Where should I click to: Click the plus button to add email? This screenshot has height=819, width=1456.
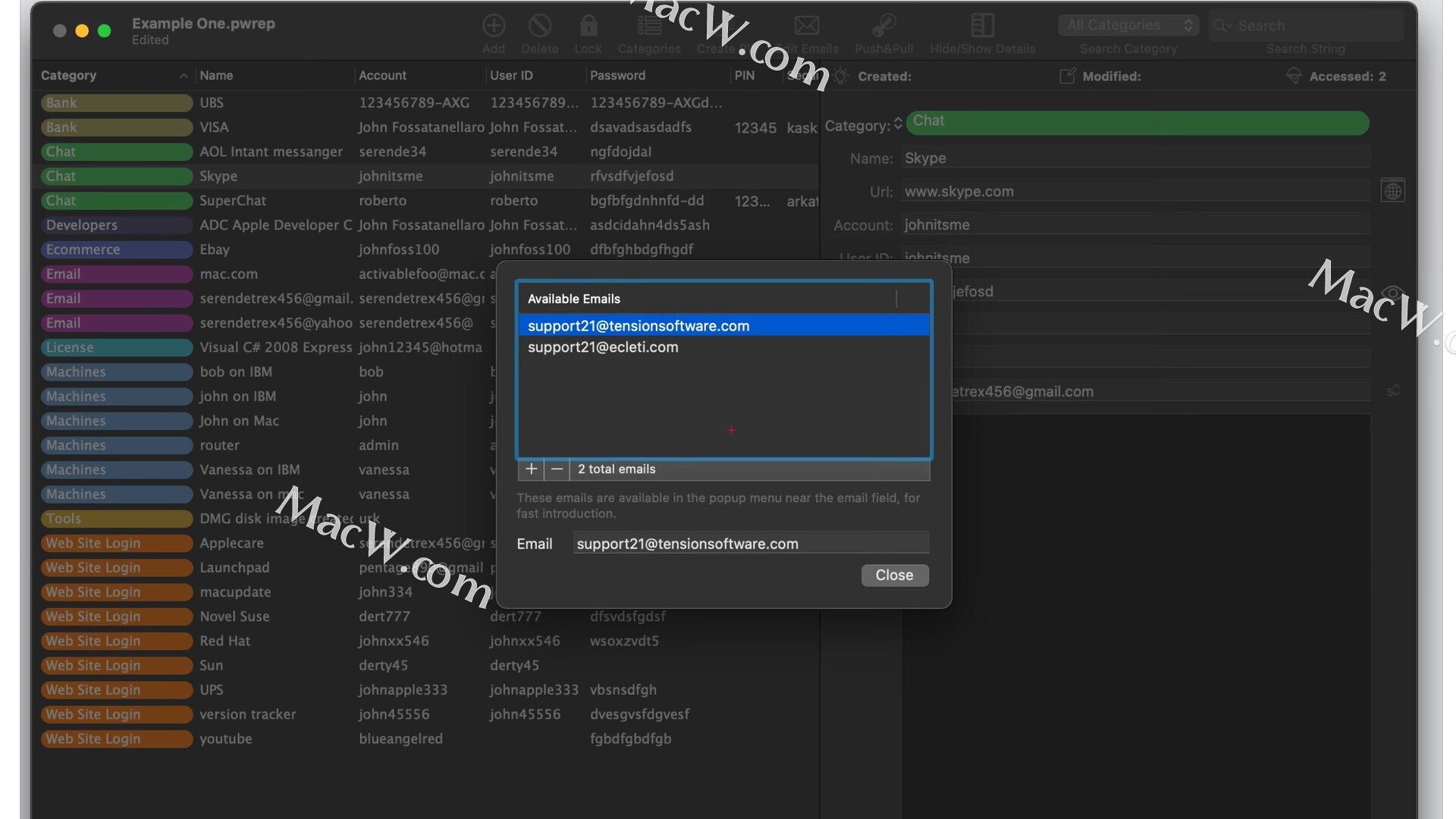point(531,469)
